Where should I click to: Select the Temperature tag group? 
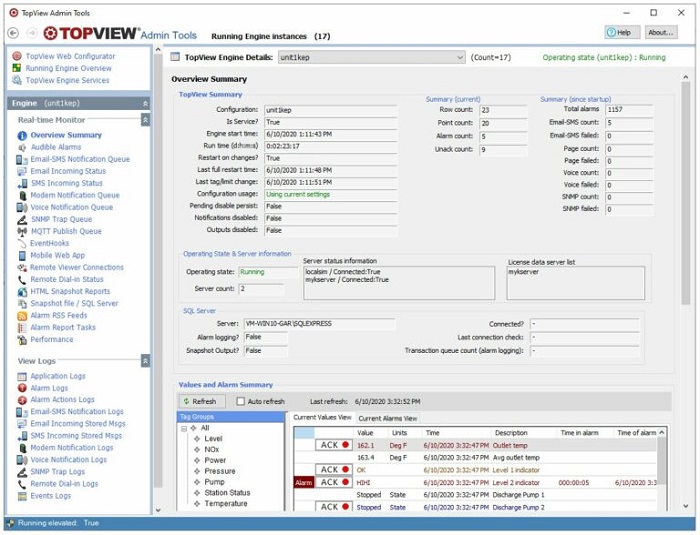pyautogui.click(x=225, y=504)
